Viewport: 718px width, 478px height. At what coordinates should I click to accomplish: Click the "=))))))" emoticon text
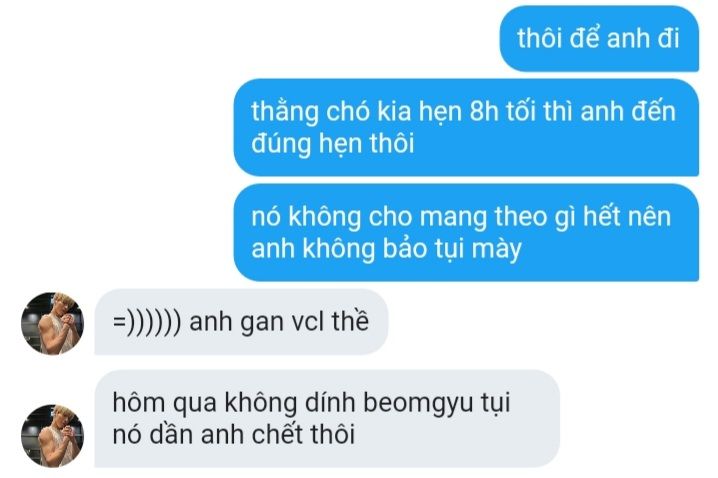point(147,322)
